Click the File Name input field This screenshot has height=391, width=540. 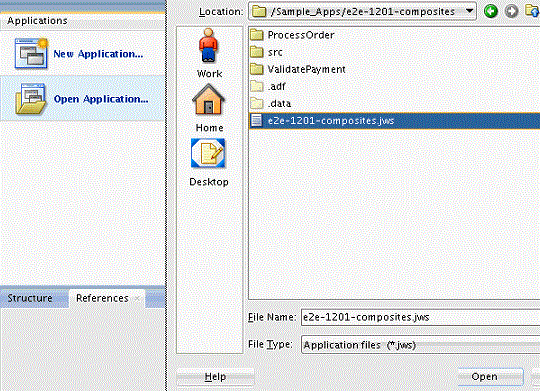pos(420,317)
